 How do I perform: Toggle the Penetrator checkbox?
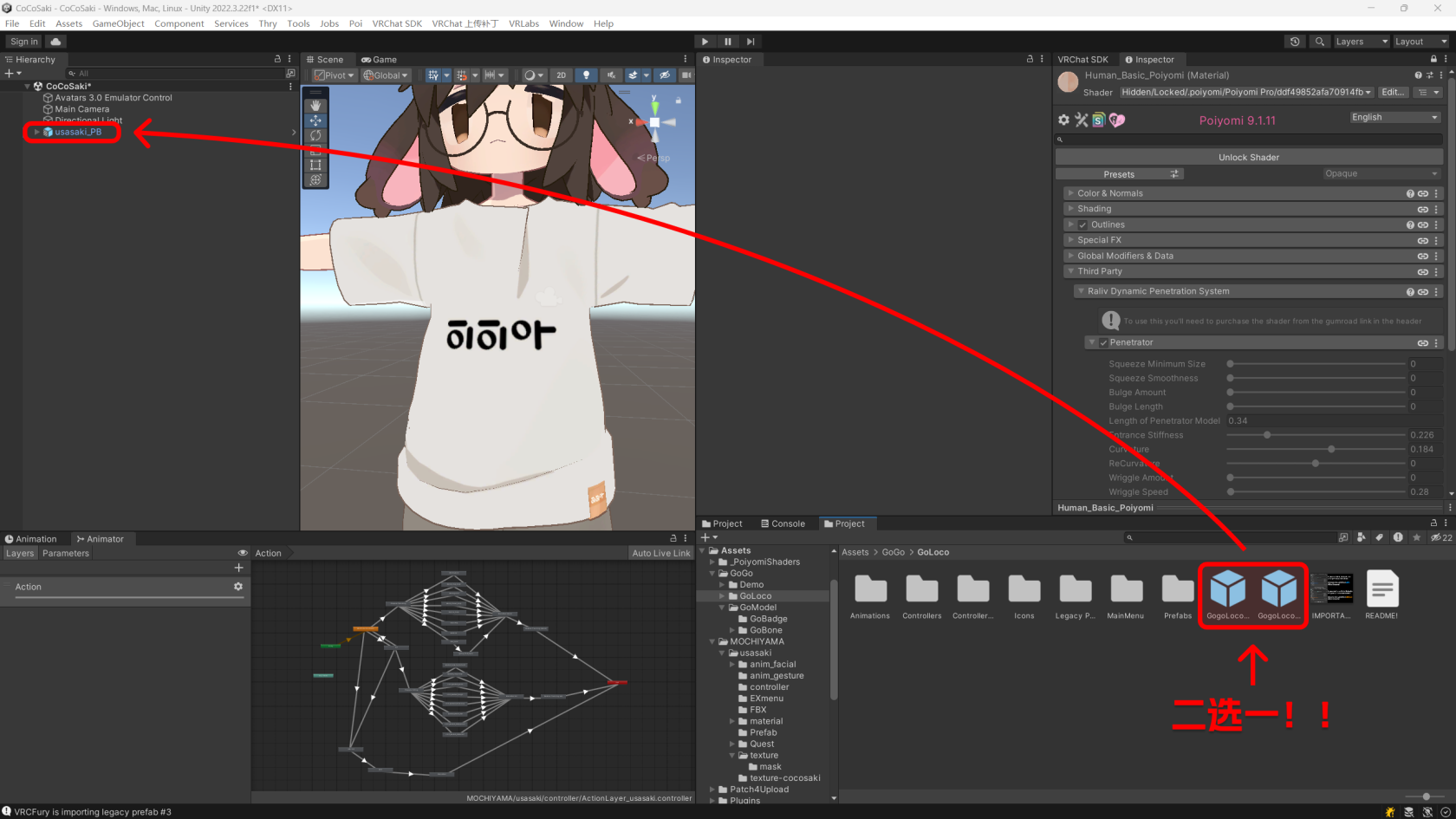point(1103,343)
